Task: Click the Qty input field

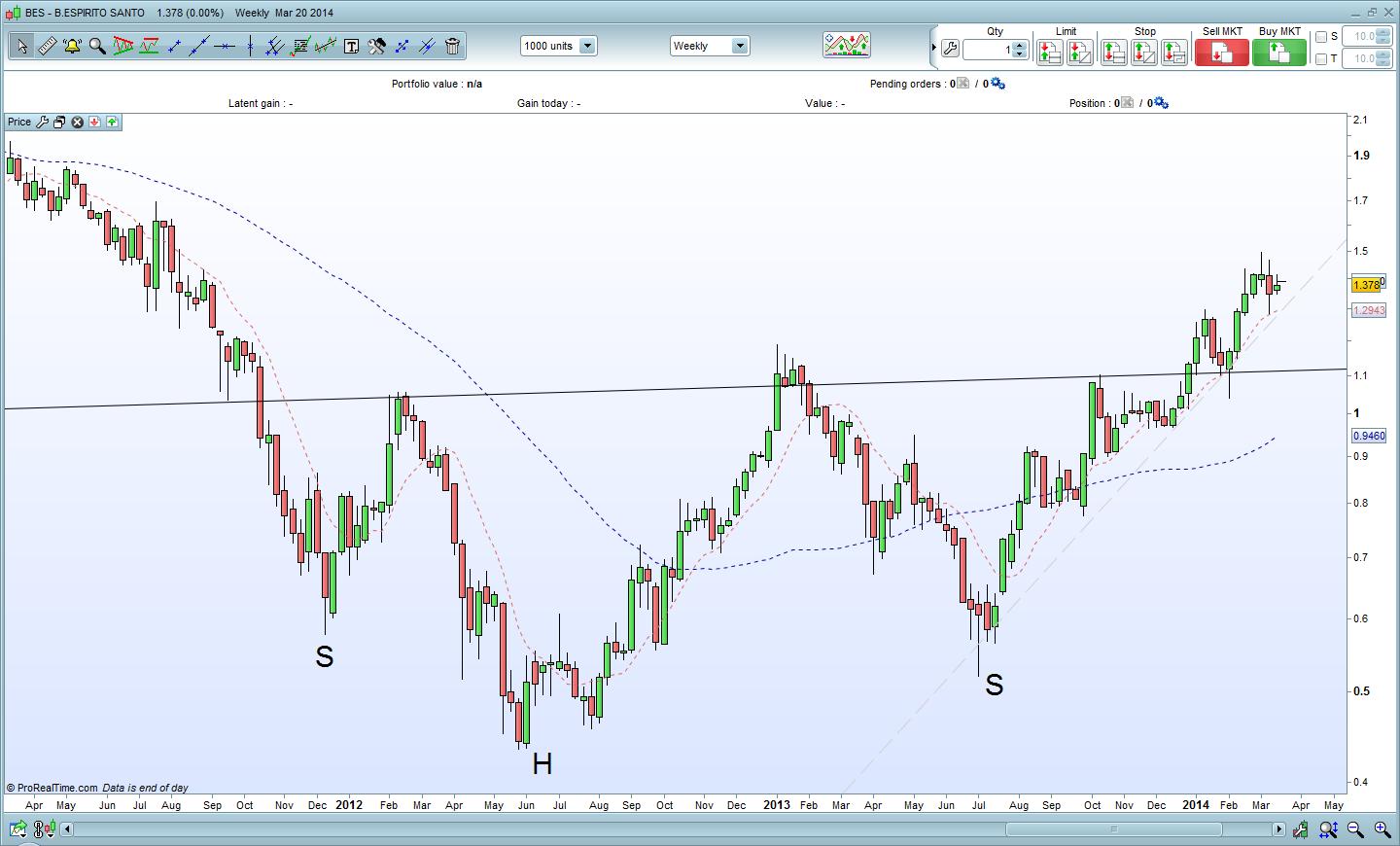Action: pos(988,50)
